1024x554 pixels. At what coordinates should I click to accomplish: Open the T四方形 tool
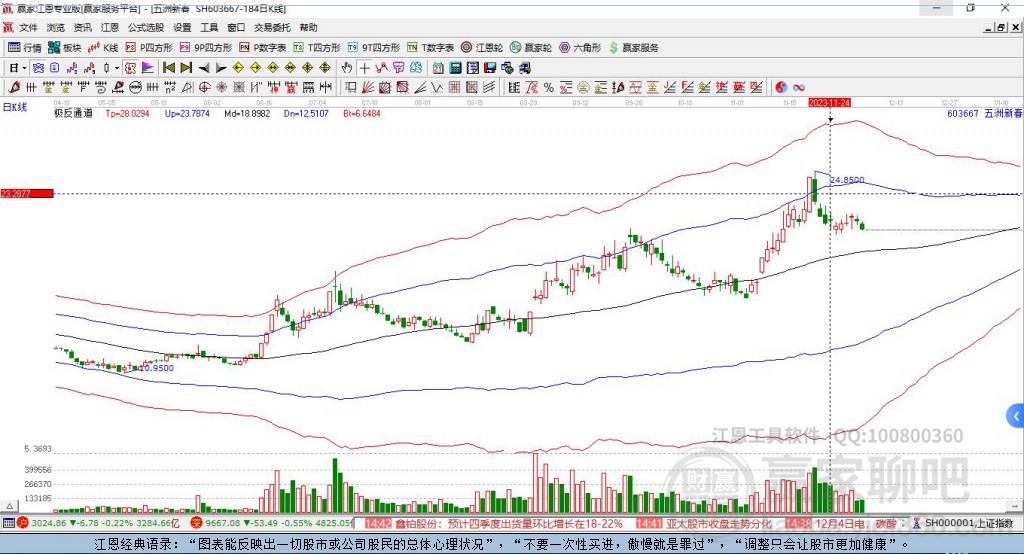tap(317, 48)
